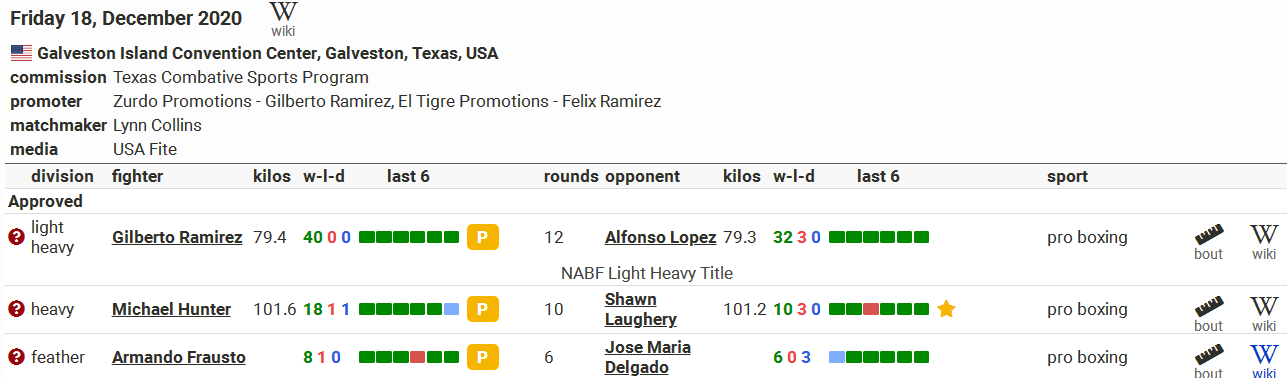Open Shawn Laughery profile link
The height and width of the screenshot is (378, 1287).
click(x=641, y=310)
